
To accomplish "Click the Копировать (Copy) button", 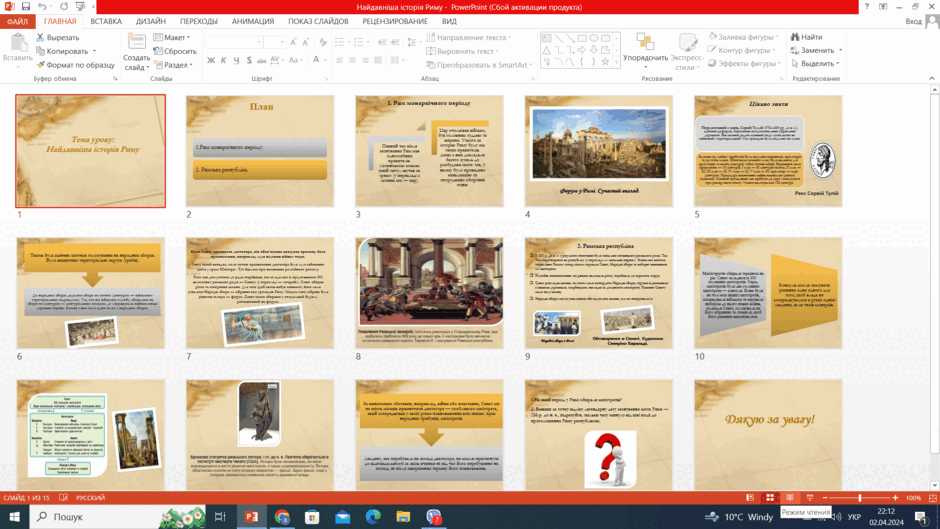I will click(62, 51).
